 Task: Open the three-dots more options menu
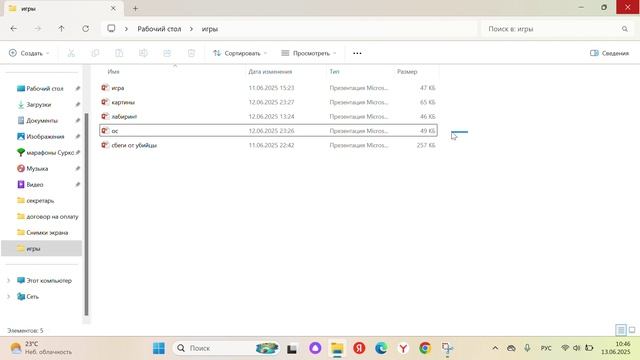[x=357, y=53]
